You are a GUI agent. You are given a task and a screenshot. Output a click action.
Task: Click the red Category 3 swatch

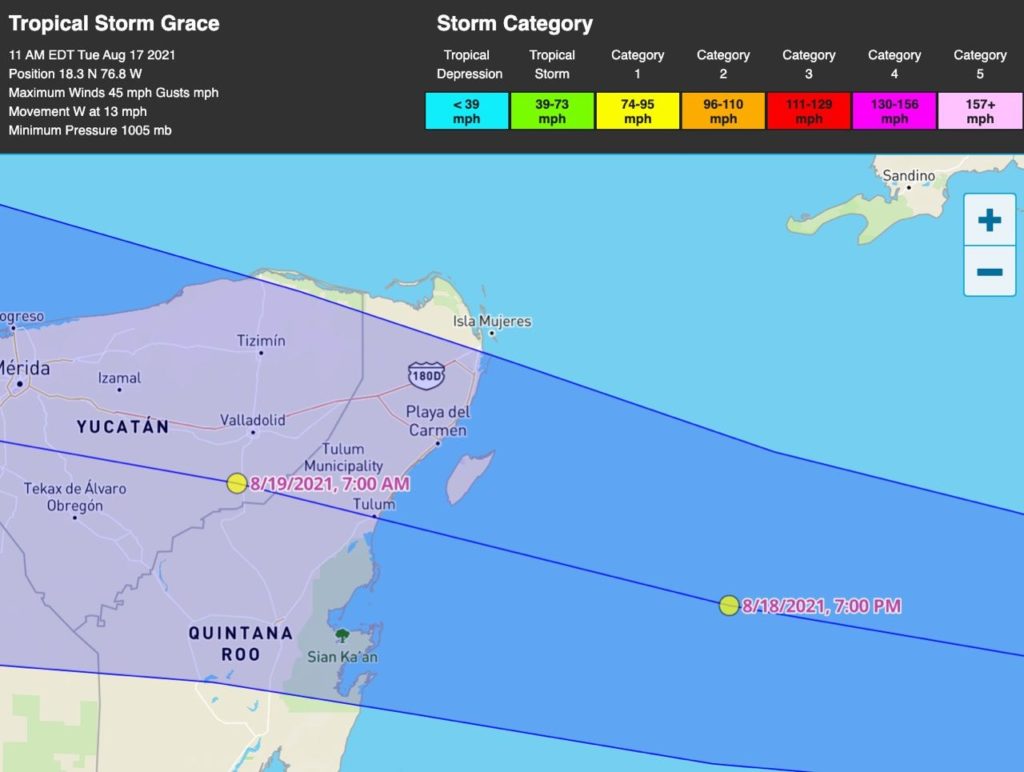[x=808, y=111]
